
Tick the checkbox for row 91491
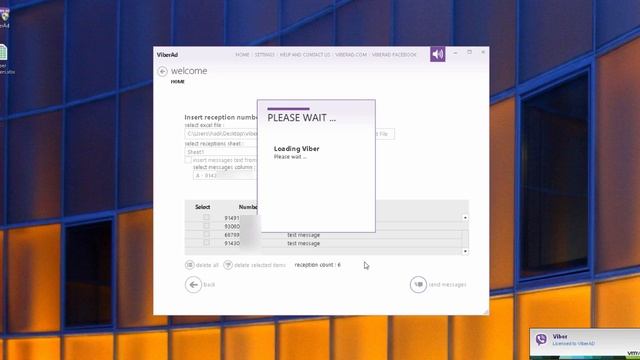[x=206, y=218]
